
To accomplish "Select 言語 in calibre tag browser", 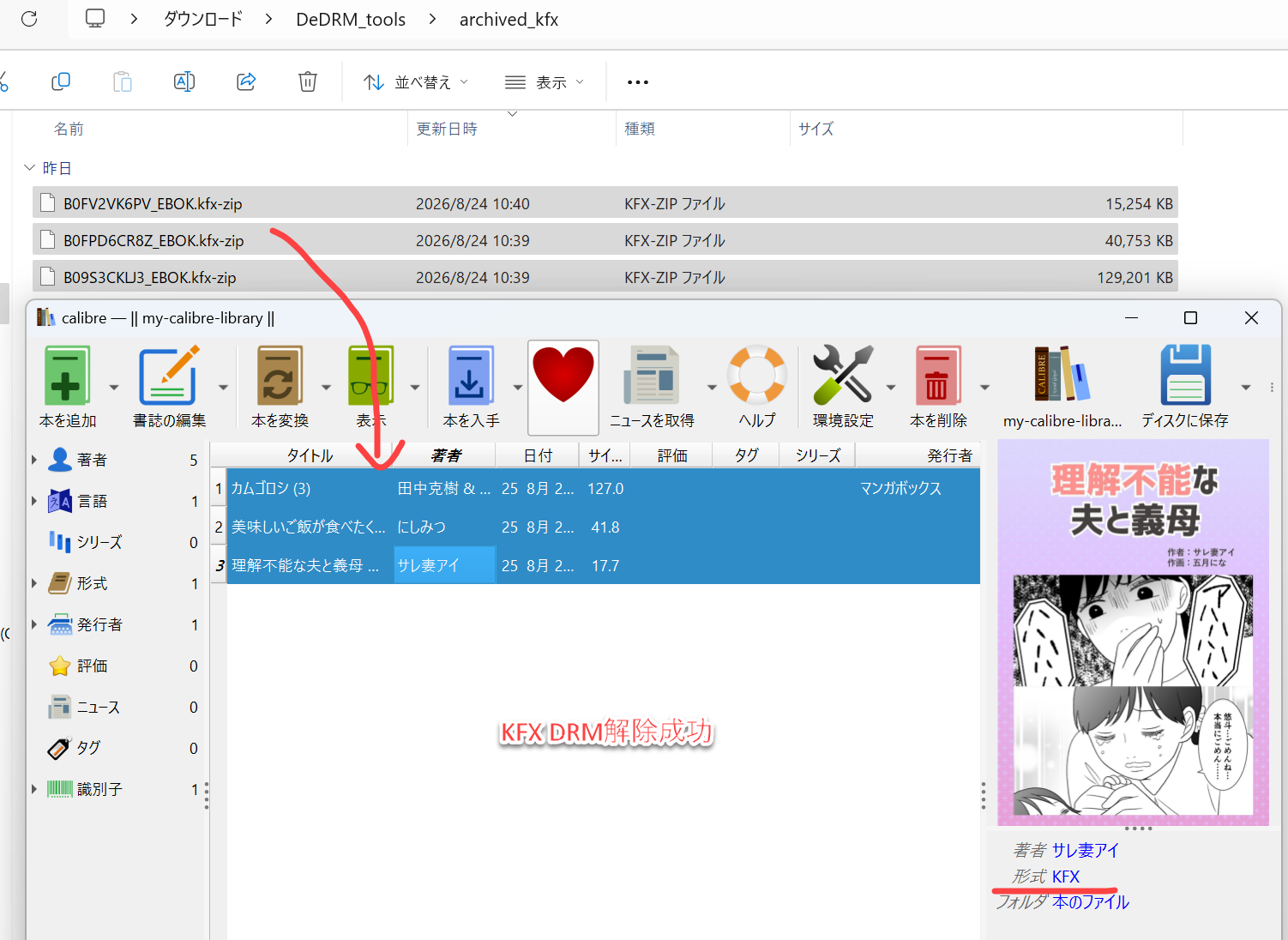I will [92, 501].
